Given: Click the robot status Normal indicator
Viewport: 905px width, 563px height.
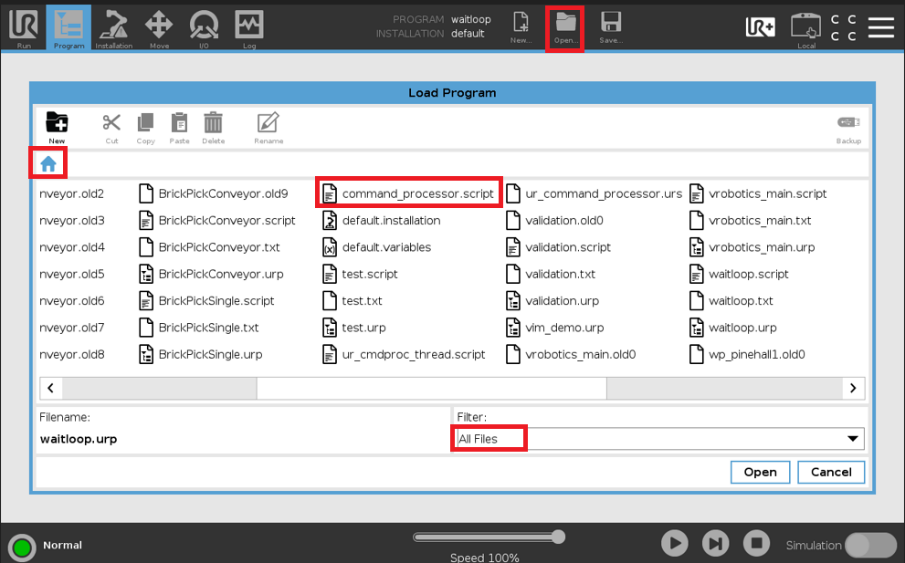Looking at the screenshot, I should coord(22,547).
